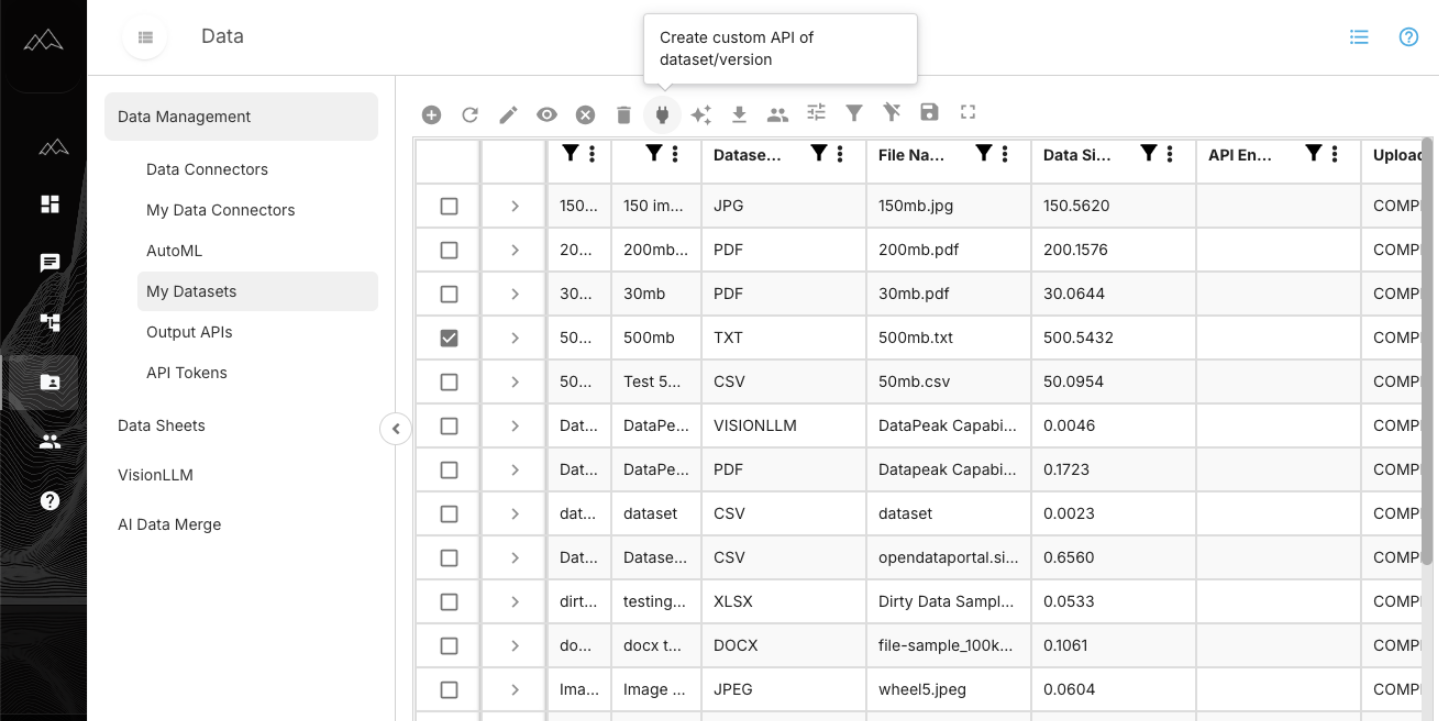Uncheck the box for 500mb.txt row
The height and width of the screenshot is (721, 1439).
click(x=449, y=338)
